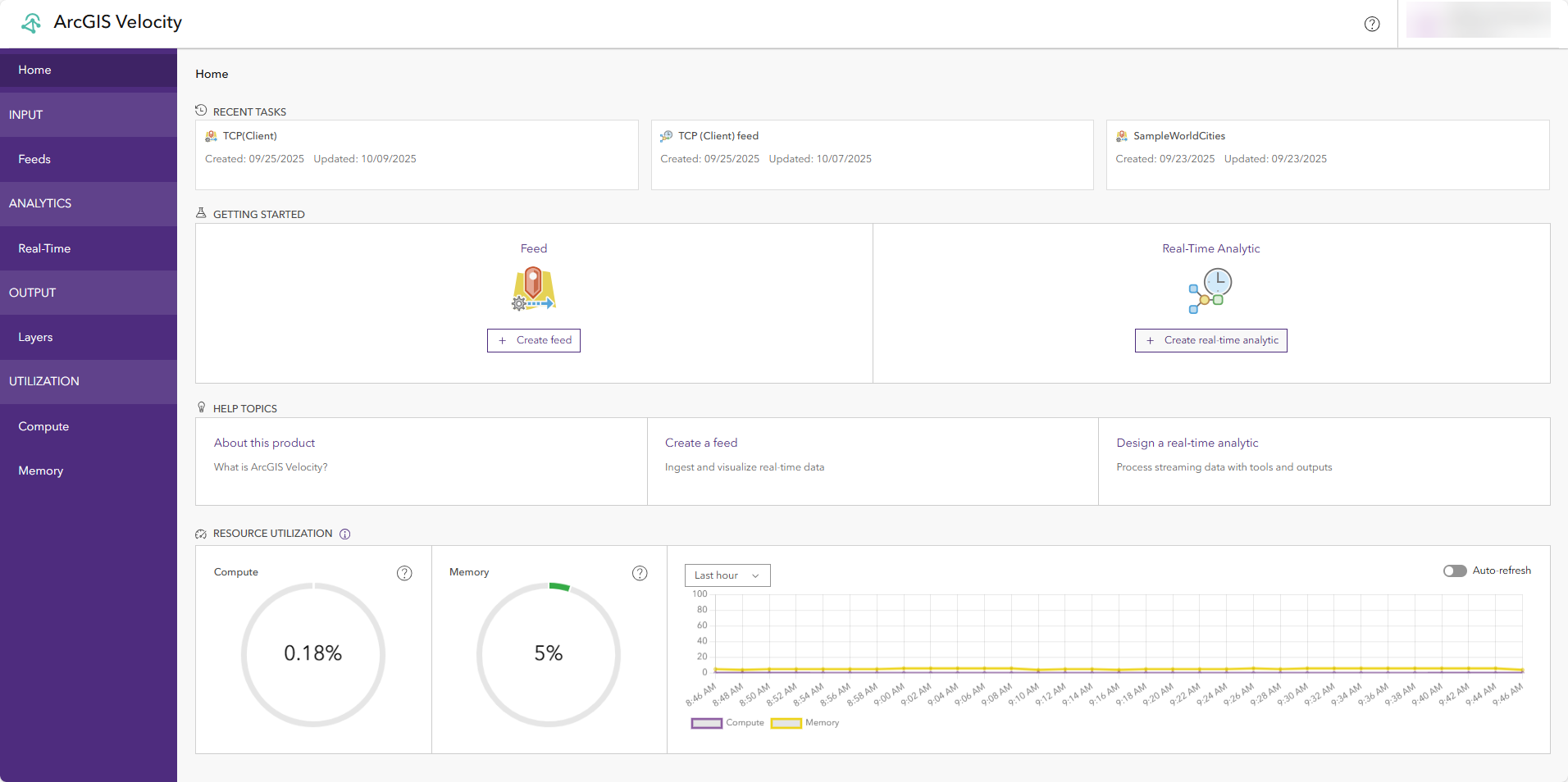Viewport: 1568px width, 782px height.
Task: Open the TCP (Client) feed recent task
Action: pyautogui.click(x=873, y=155)
